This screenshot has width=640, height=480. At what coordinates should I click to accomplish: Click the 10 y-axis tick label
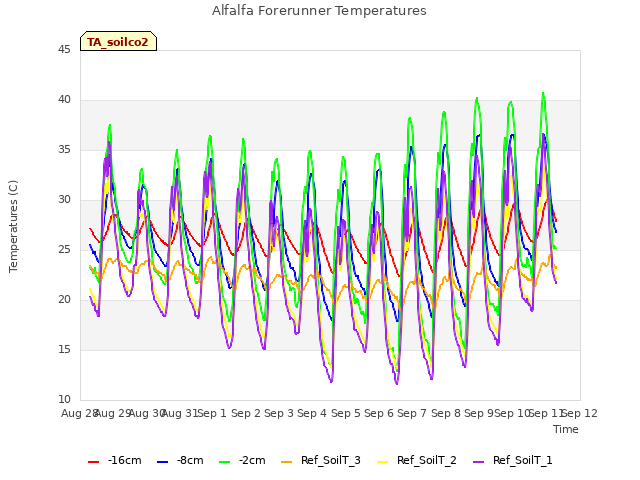click(x=64, y=400)
